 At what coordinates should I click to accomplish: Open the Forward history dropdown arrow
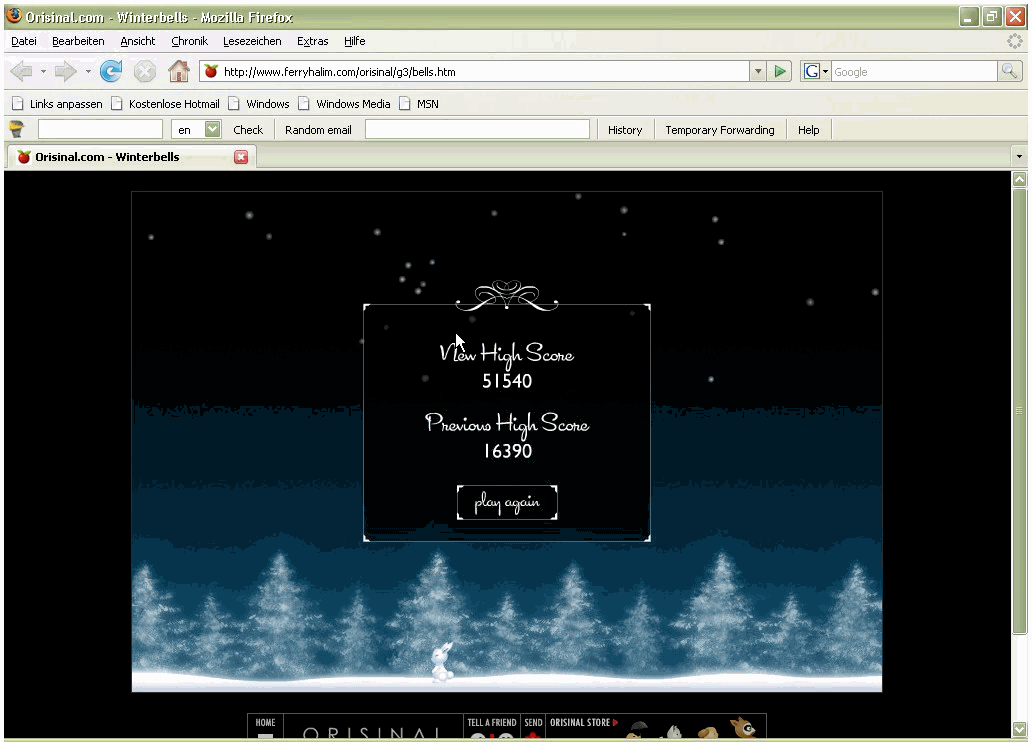pyautogui.click(x=88, y=71)
